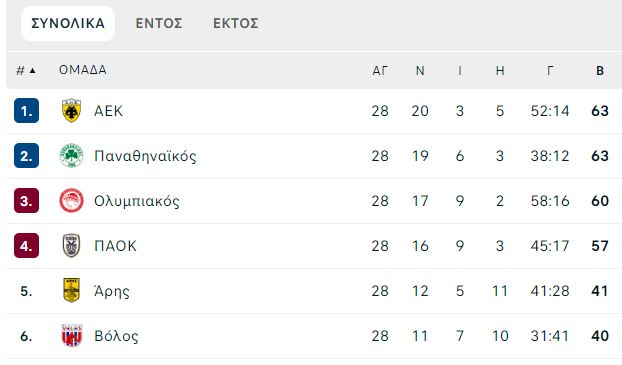
Task: Sort by the Γ goals column header
Action: coord(550,71)
